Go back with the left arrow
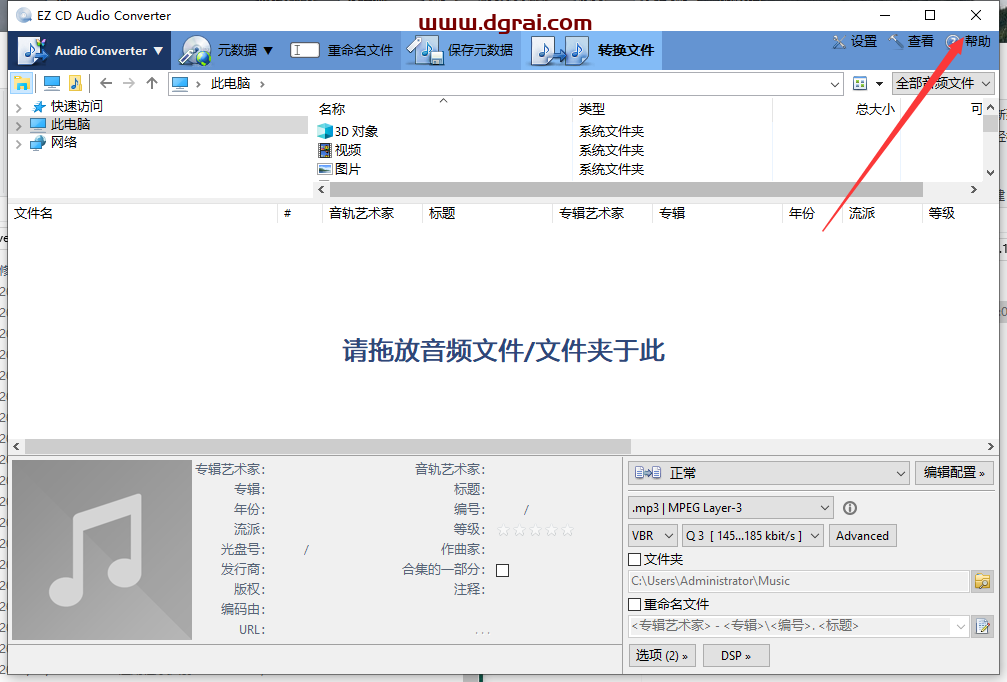 [106, 83]
